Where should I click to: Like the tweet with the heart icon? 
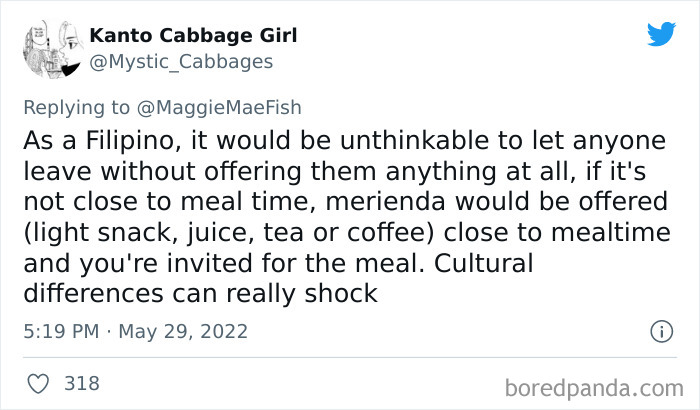tap(39, 383)
